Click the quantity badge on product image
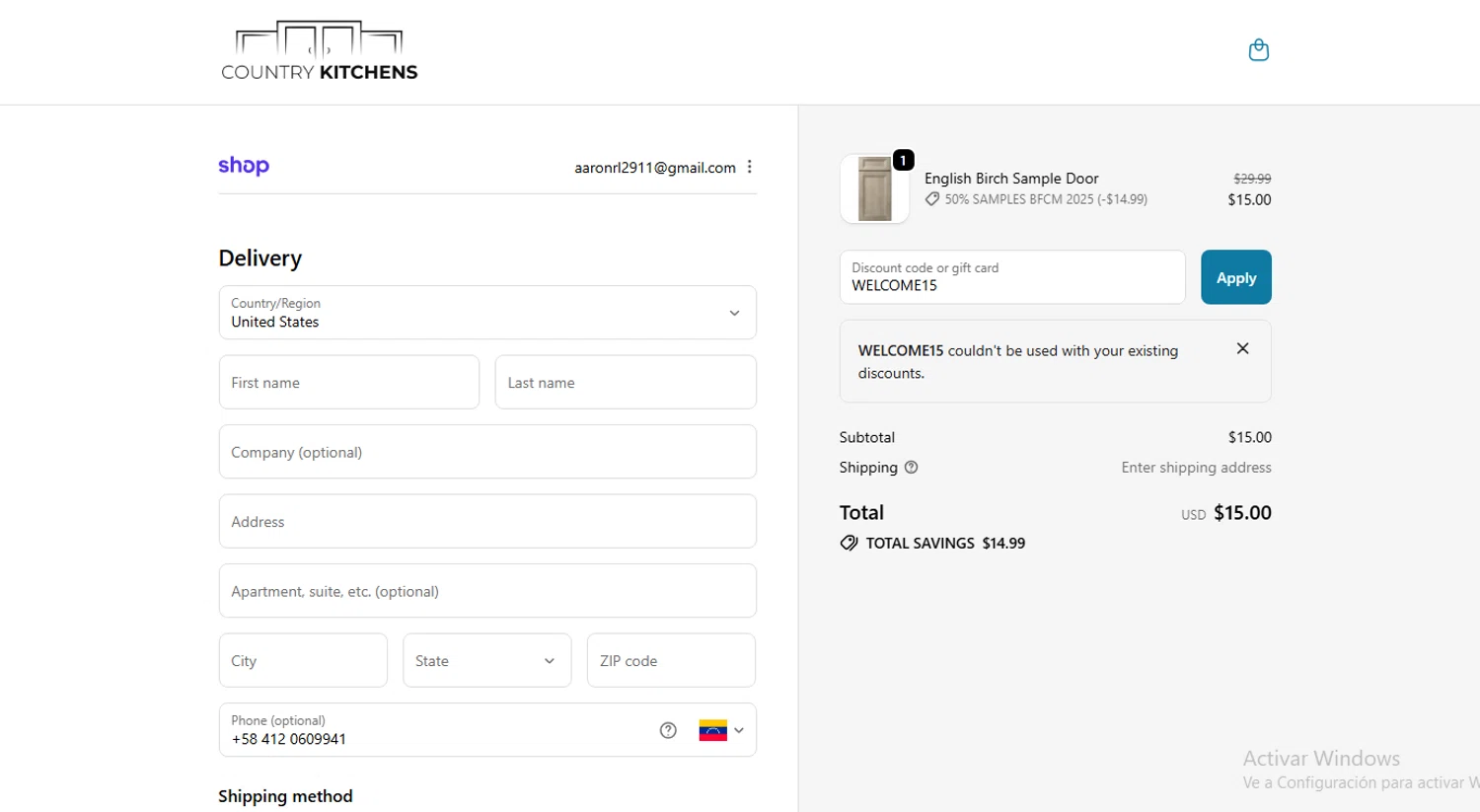 tap(903, 160)
